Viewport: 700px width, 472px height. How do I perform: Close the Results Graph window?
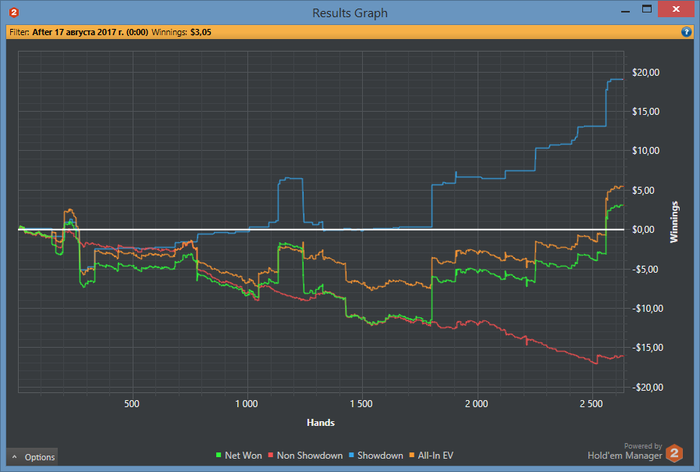676,9
